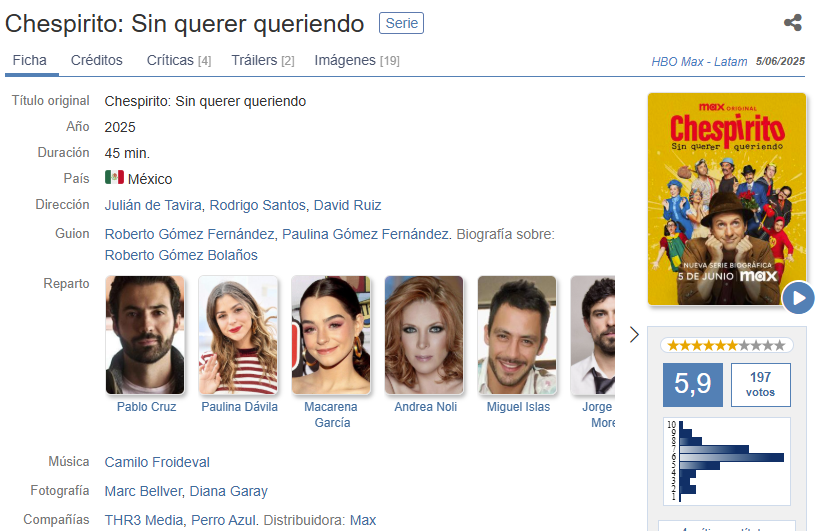The image size is (821, 531).
Task: Open the Créditos tab
Action: 97,60
